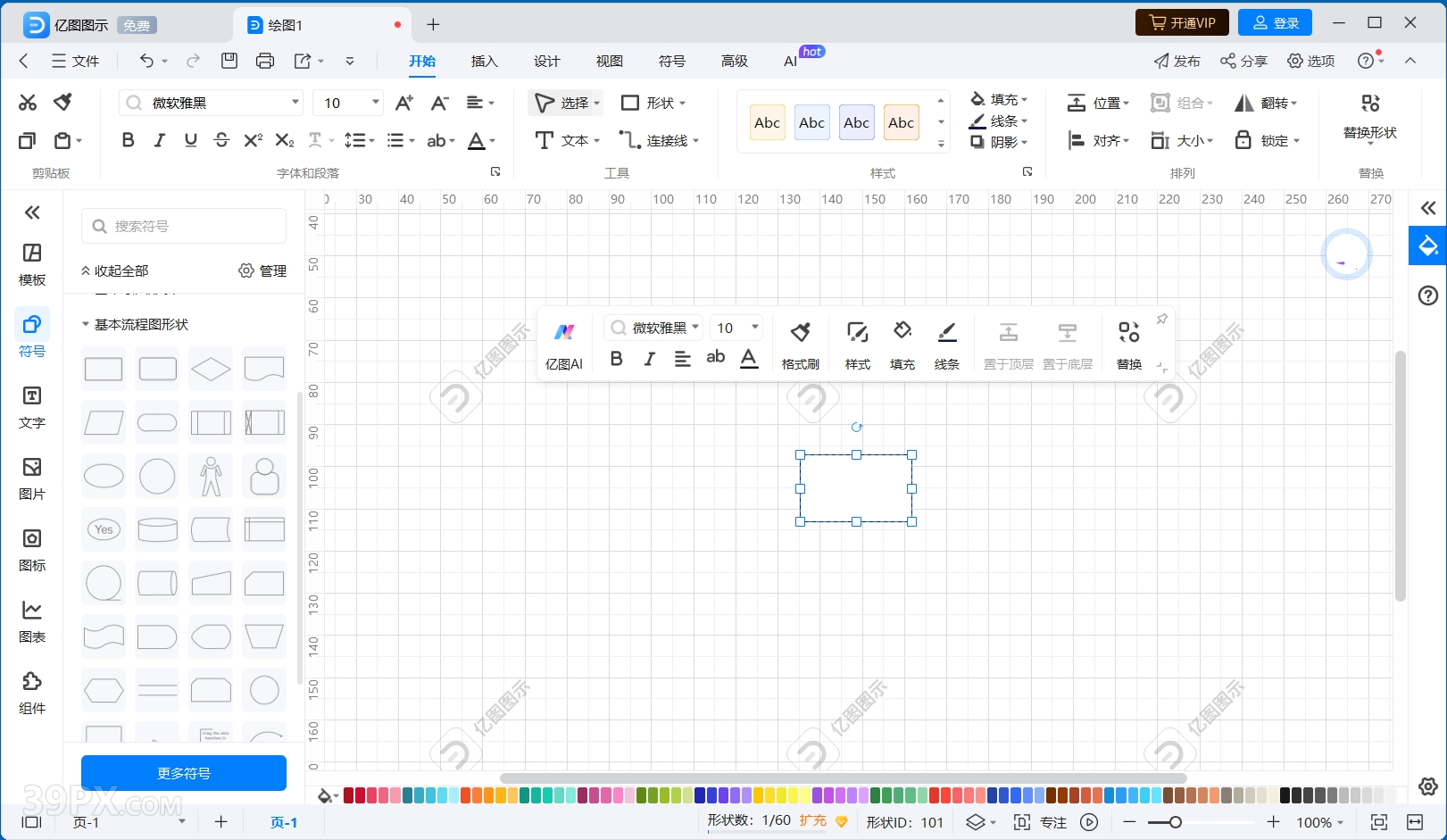The height and width of the screenshot is (840, 1447).
Task: Toggle page panel icon at bottom left
Action: [x=32, y=822]
